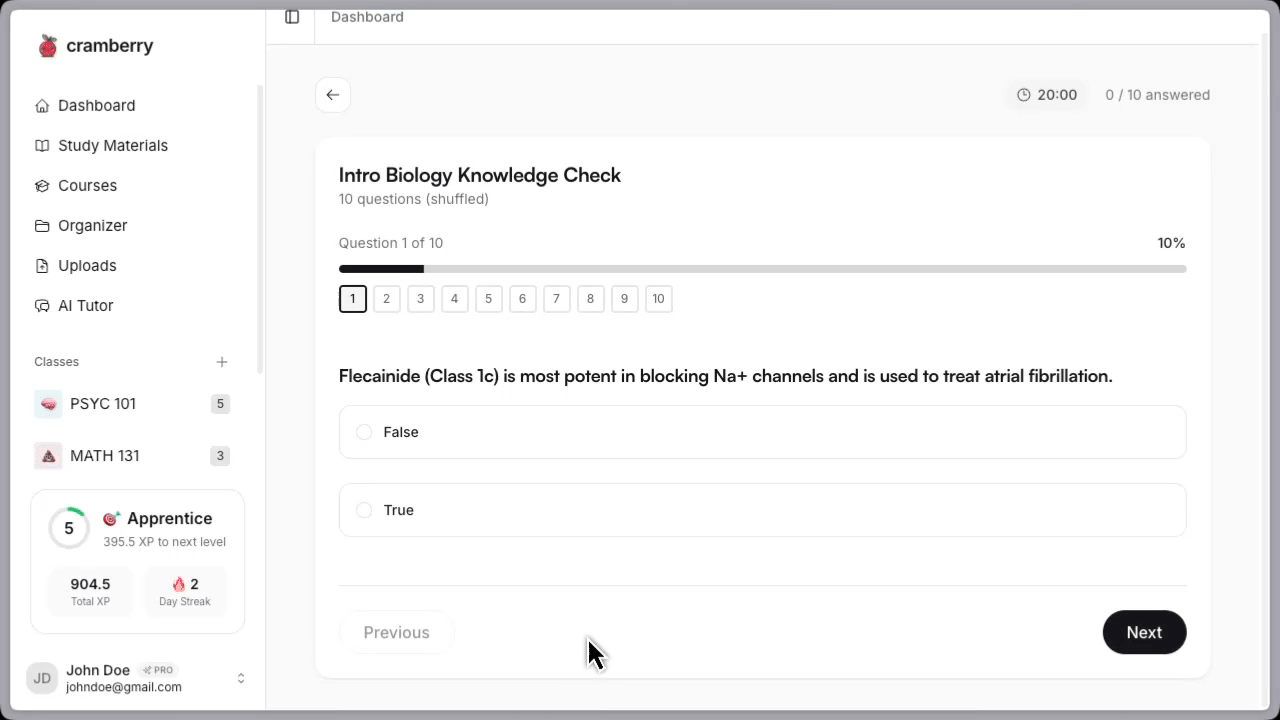The height and width of the screenshot is (720, 1280).
Task: Launch AI Tutor from its chat icon
Action: 42,305
